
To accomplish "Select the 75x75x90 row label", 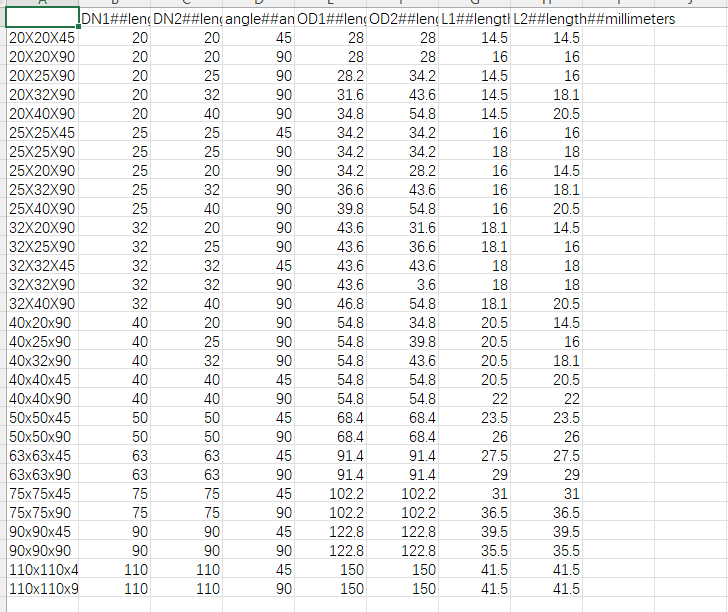I will tap(40, 513).
